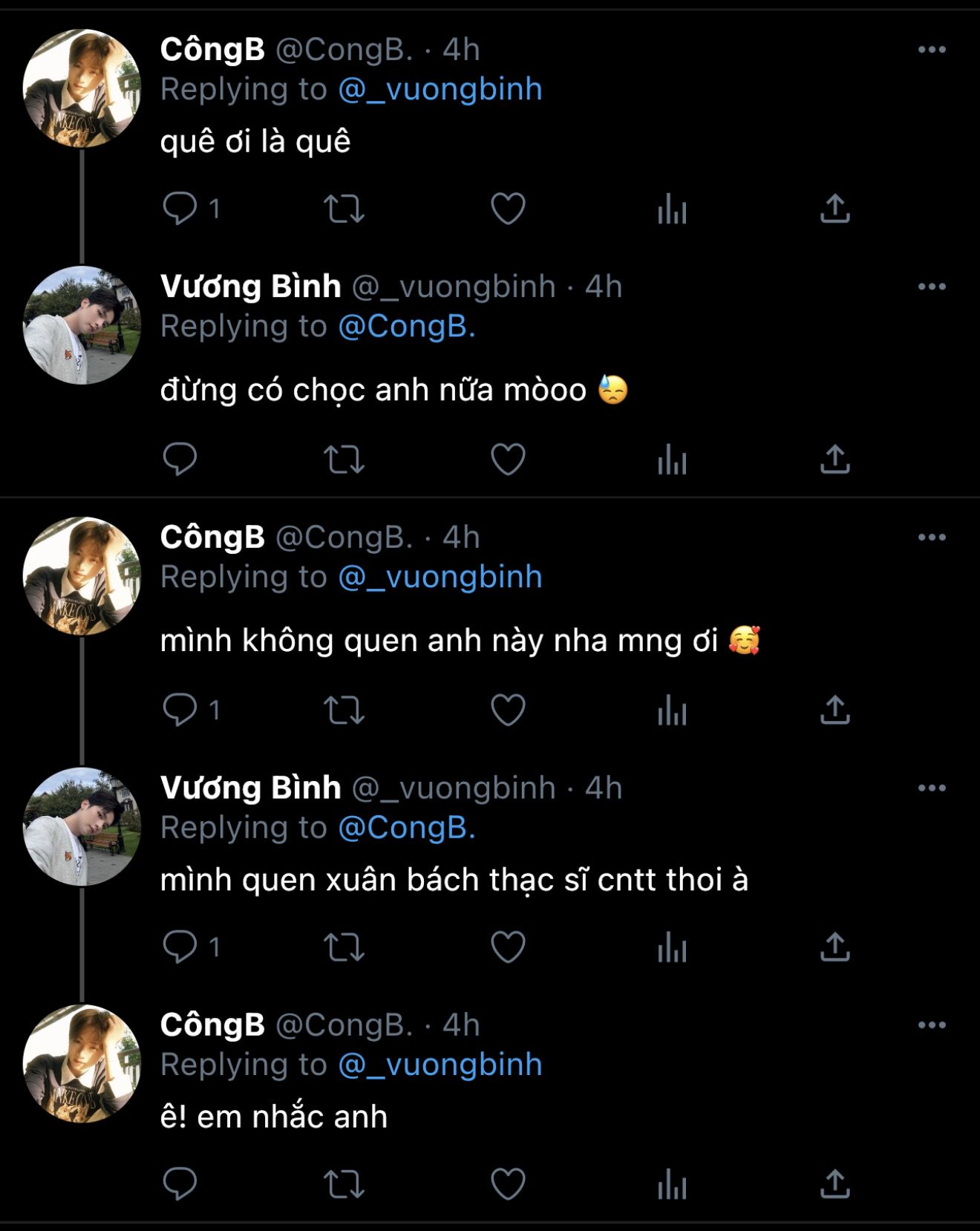Open @_vuongbinh mention link in first tweet
Screen dimensions: 980x1231
440,89
